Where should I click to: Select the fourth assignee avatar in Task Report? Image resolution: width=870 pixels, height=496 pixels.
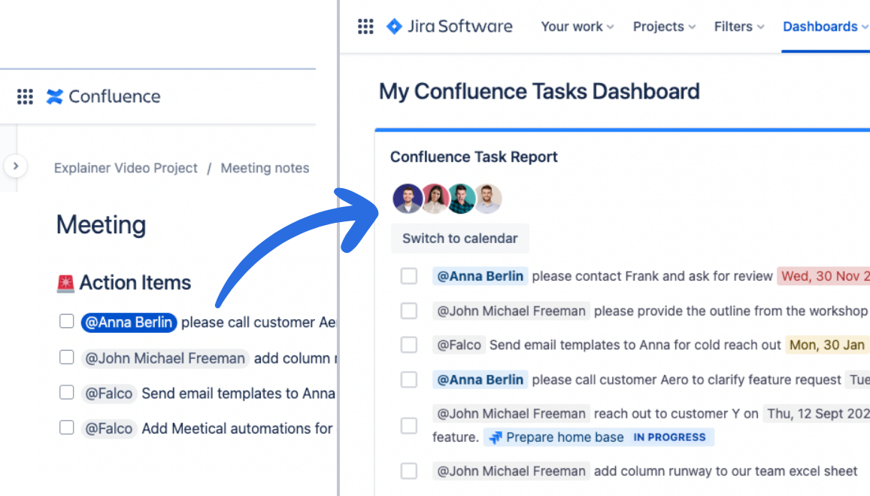tap(487, 198)
